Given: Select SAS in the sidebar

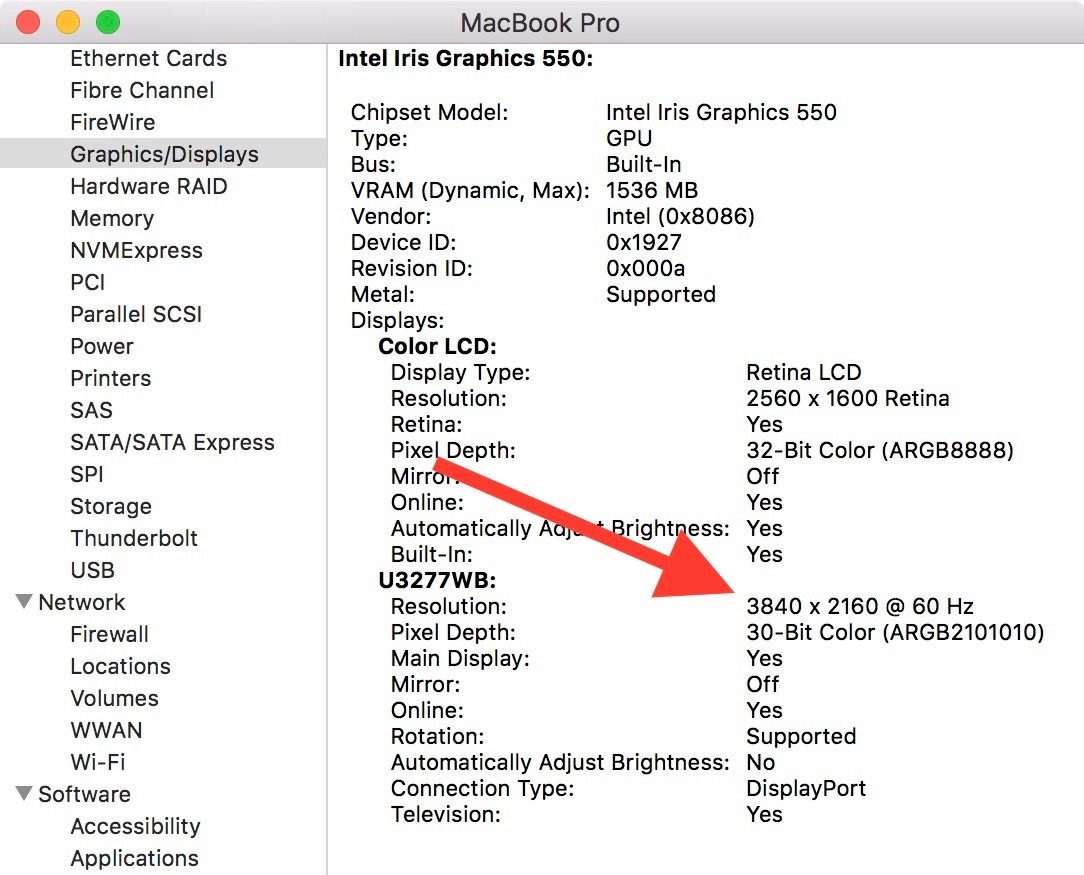Looking at the screenshot, I should (91, 411).
